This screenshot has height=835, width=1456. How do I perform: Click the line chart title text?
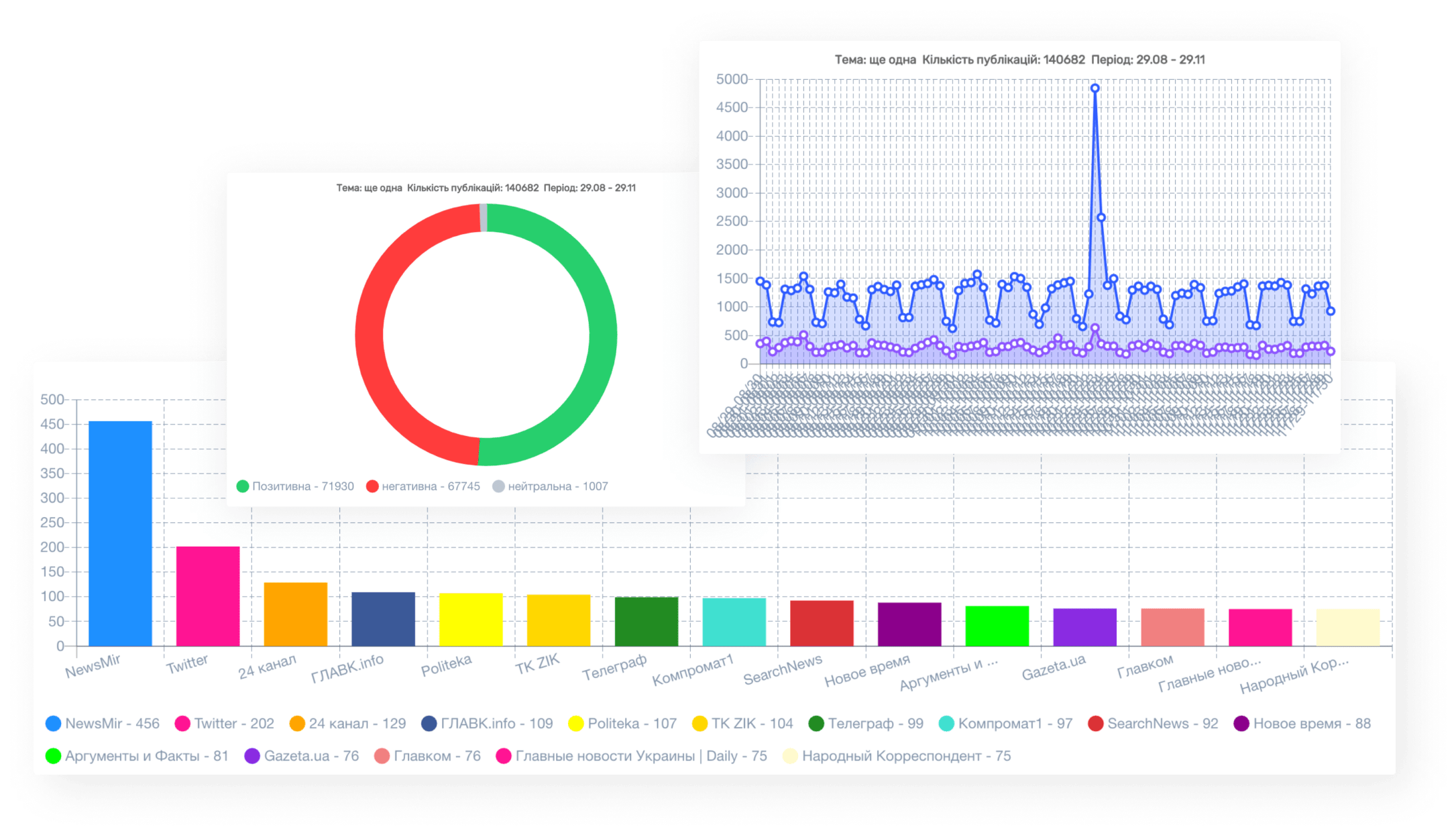(1019, 60)
